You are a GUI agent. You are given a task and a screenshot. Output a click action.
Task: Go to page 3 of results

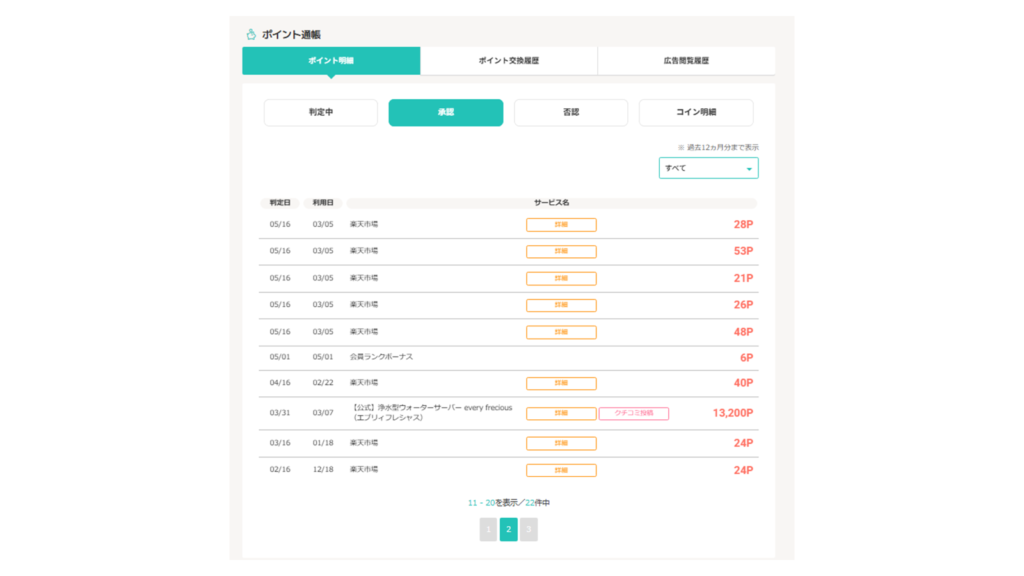coord(529,530)
